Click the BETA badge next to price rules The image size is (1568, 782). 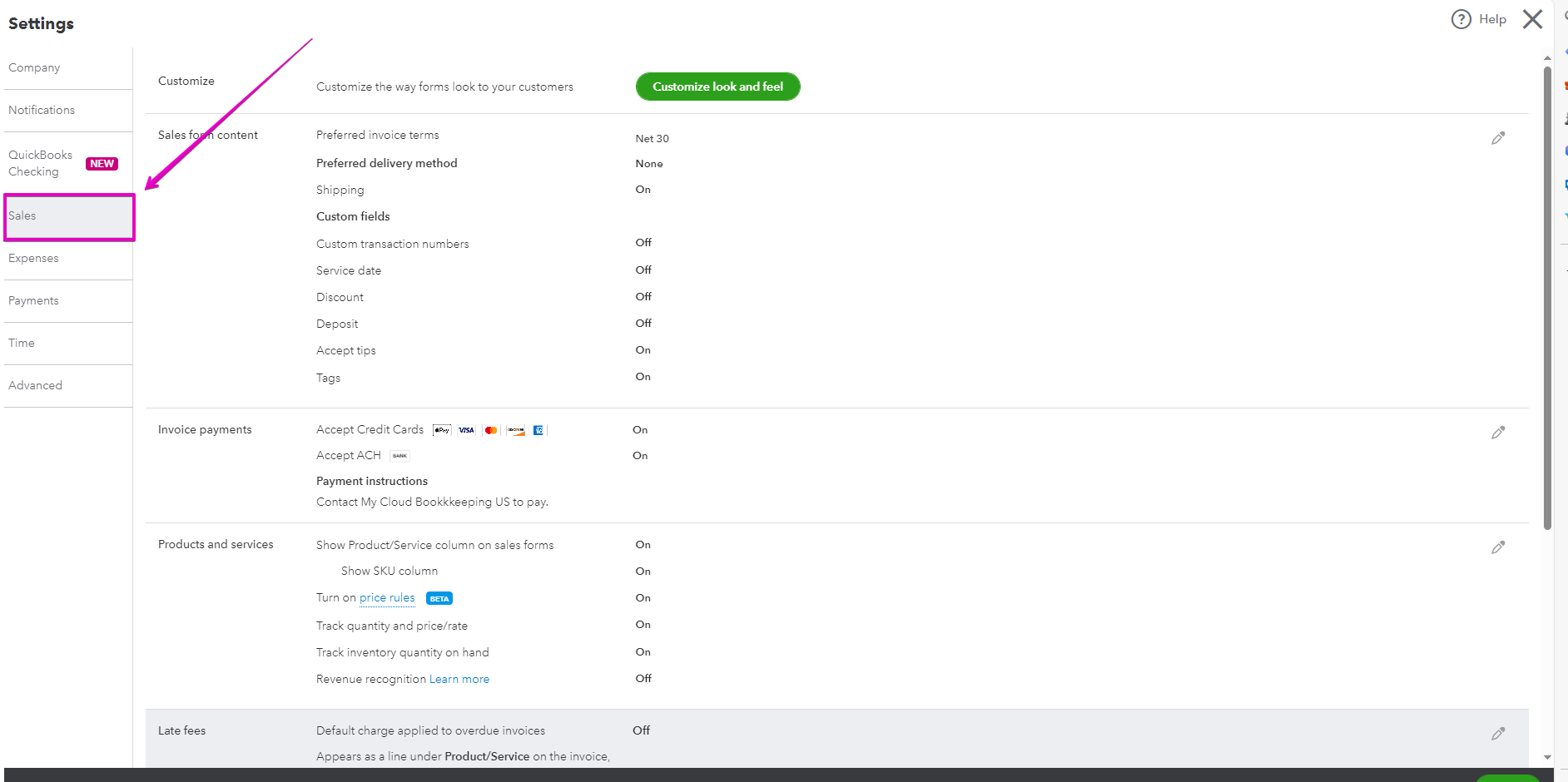click(439, 598)
